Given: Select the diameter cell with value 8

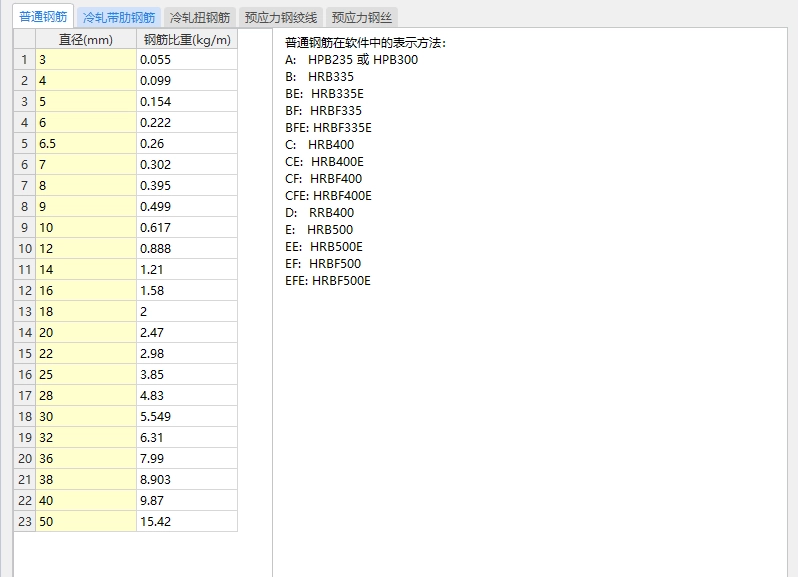Looking at the screenshot, I should pos(86,185).
